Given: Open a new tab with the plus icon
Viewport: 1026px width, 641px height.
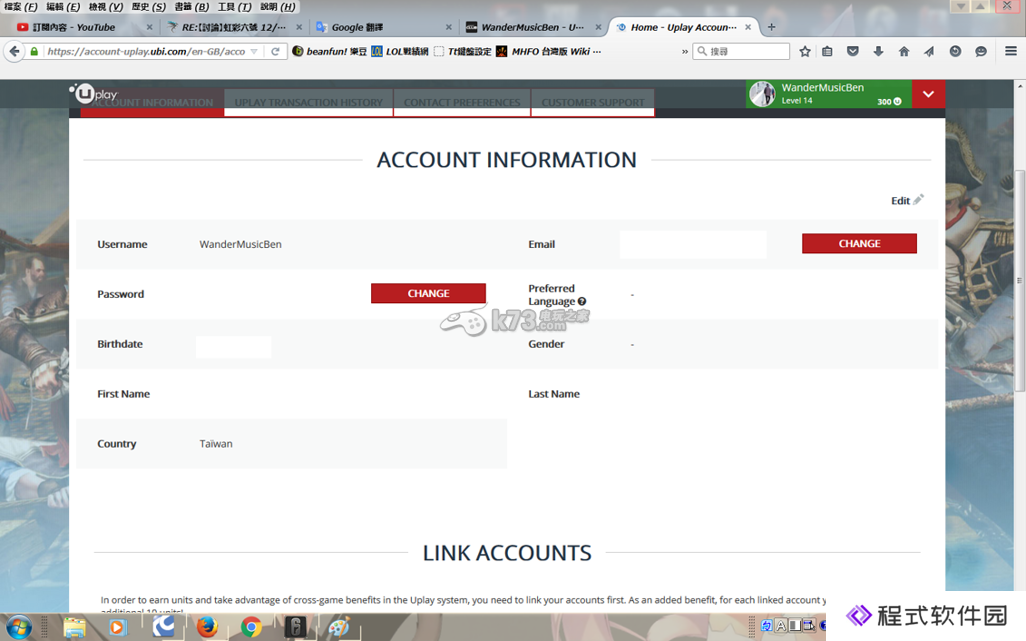Looking at the screenshot, I should coord(771,27).
